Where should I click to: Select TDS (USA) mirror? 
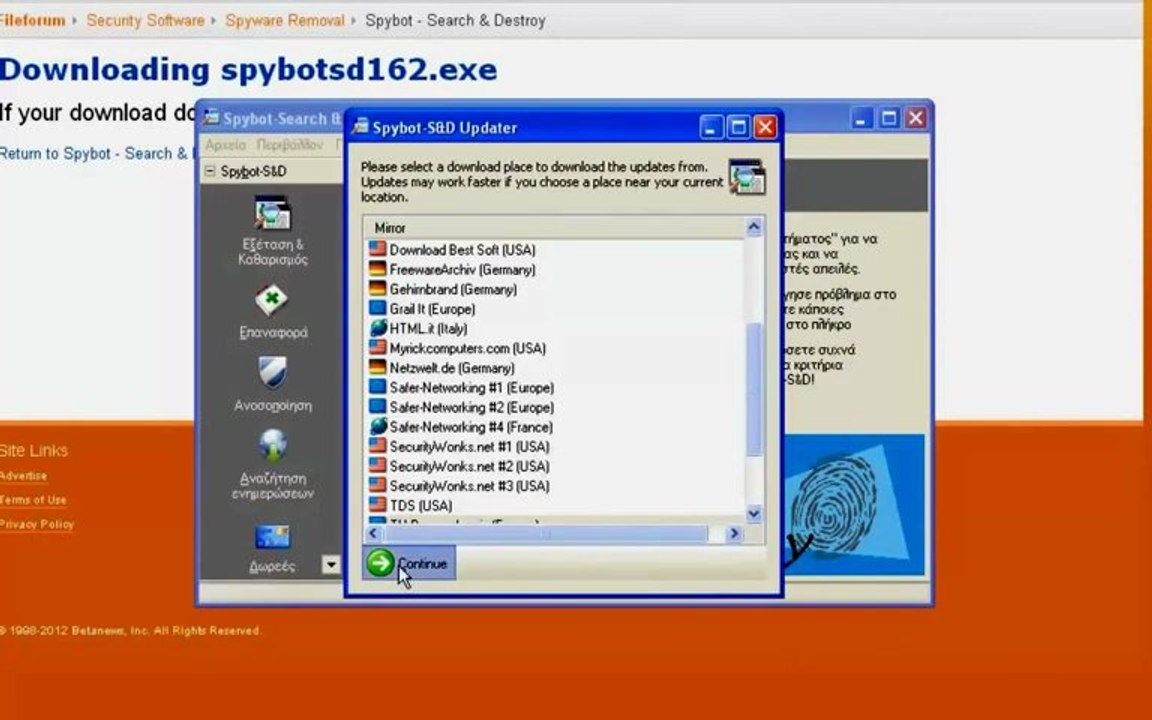420,505
